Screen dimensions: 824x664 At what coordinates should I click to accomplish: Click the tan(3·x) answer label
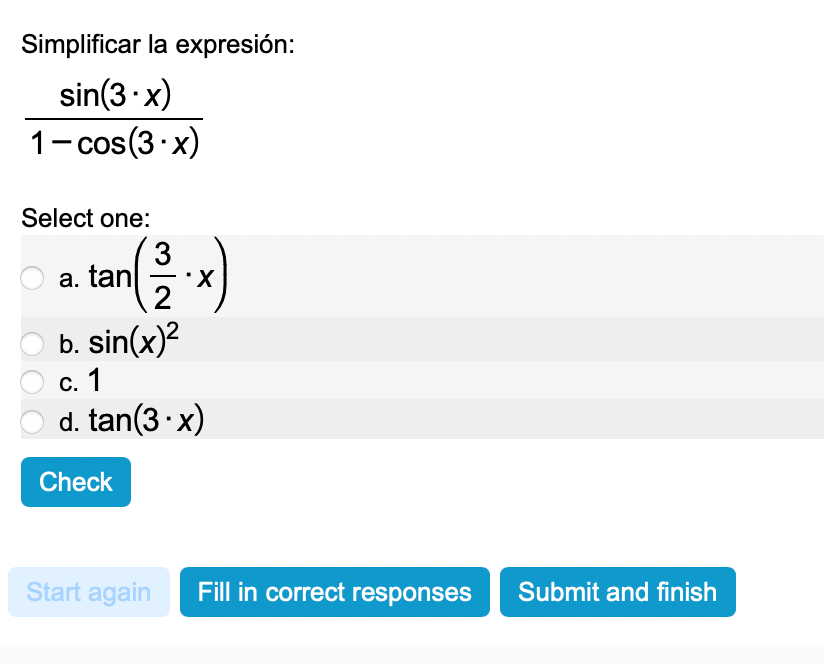pyautogui.click(x=147, y=421)
